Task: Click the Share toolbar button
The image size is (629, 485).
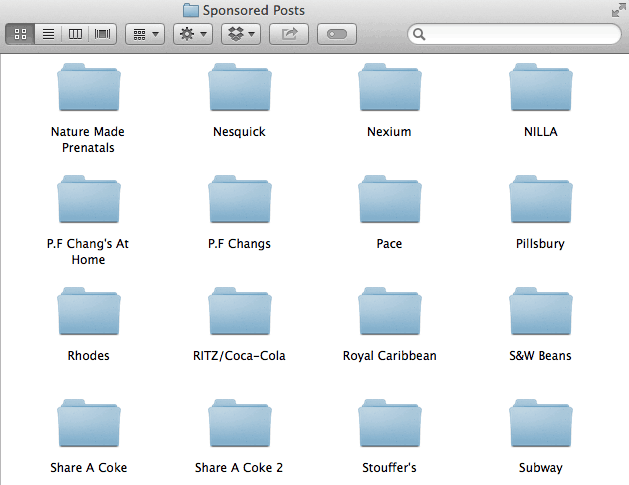Action: pyautogui.click(x=289, y=34)
